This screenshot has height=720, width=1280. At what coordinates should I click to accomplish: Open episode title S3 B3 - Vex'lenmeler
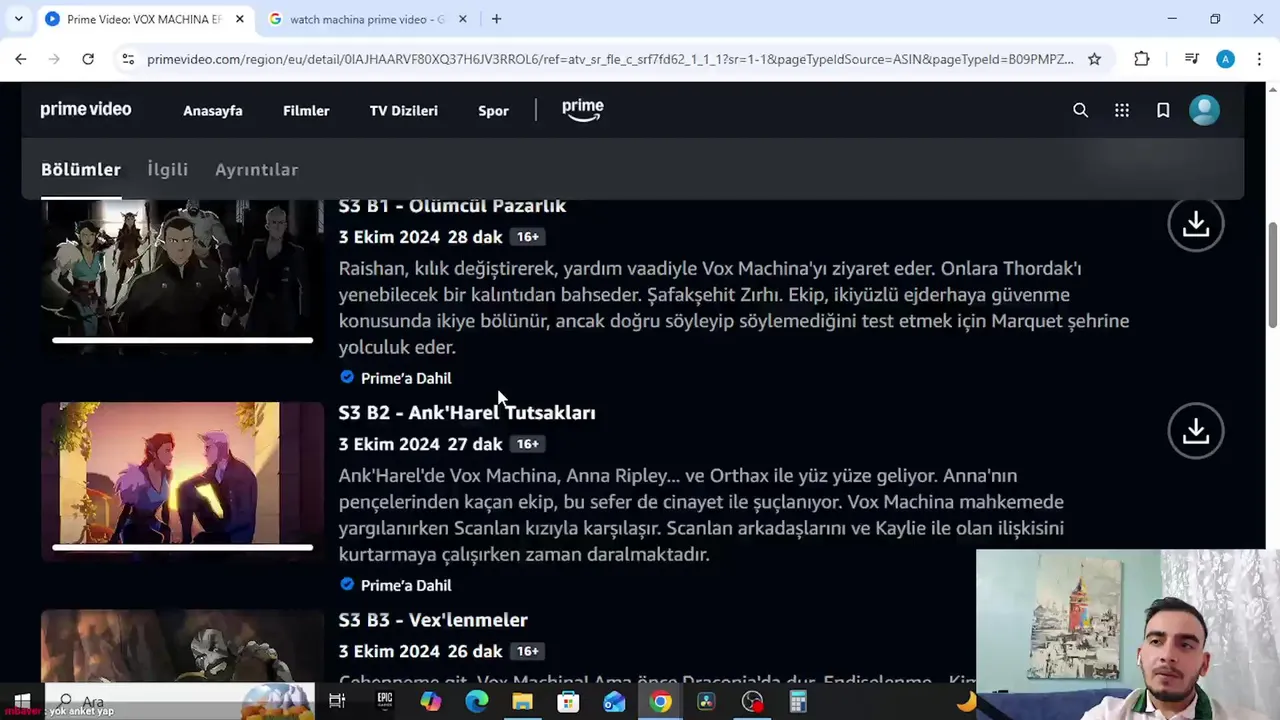[x=433, y=620]
